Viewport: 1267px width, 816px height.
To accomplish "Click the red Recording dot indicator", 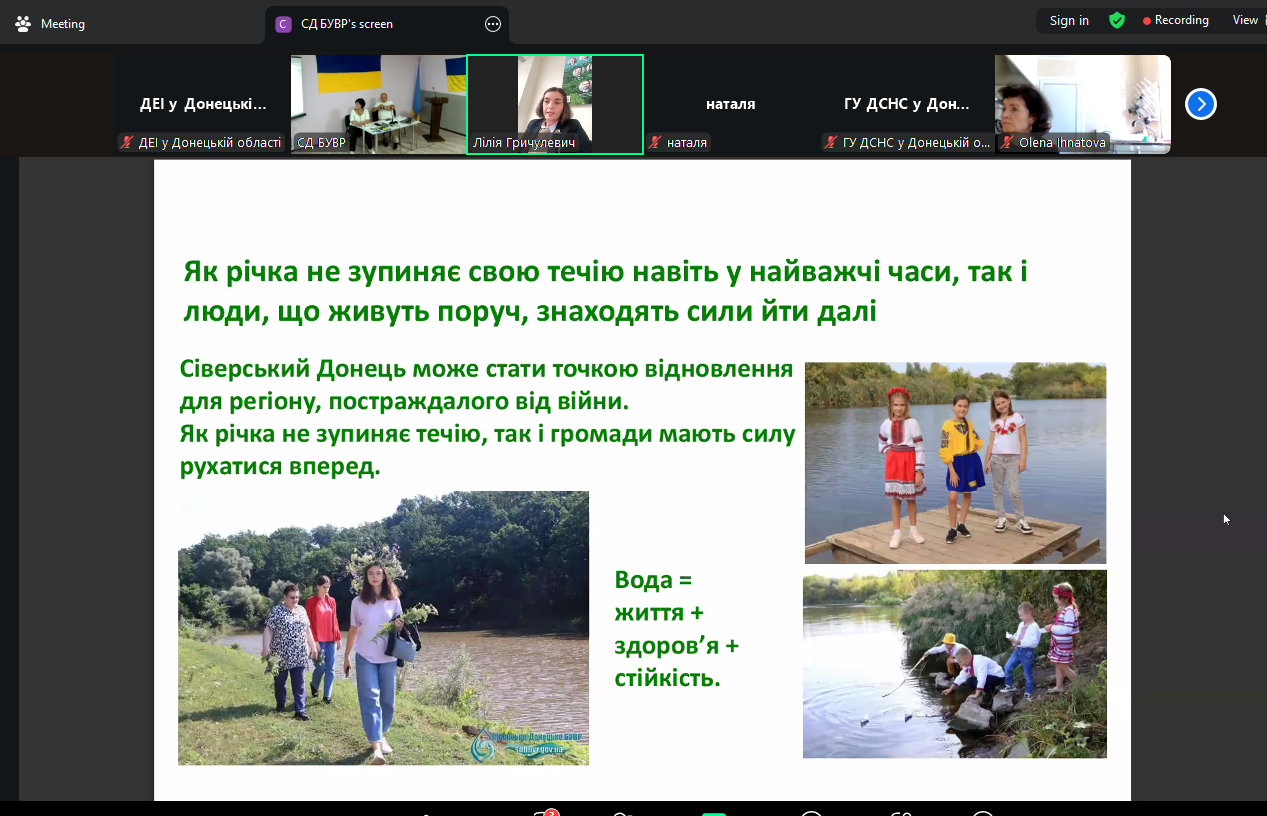I will pyautogui.click(x=1147, y=21).
